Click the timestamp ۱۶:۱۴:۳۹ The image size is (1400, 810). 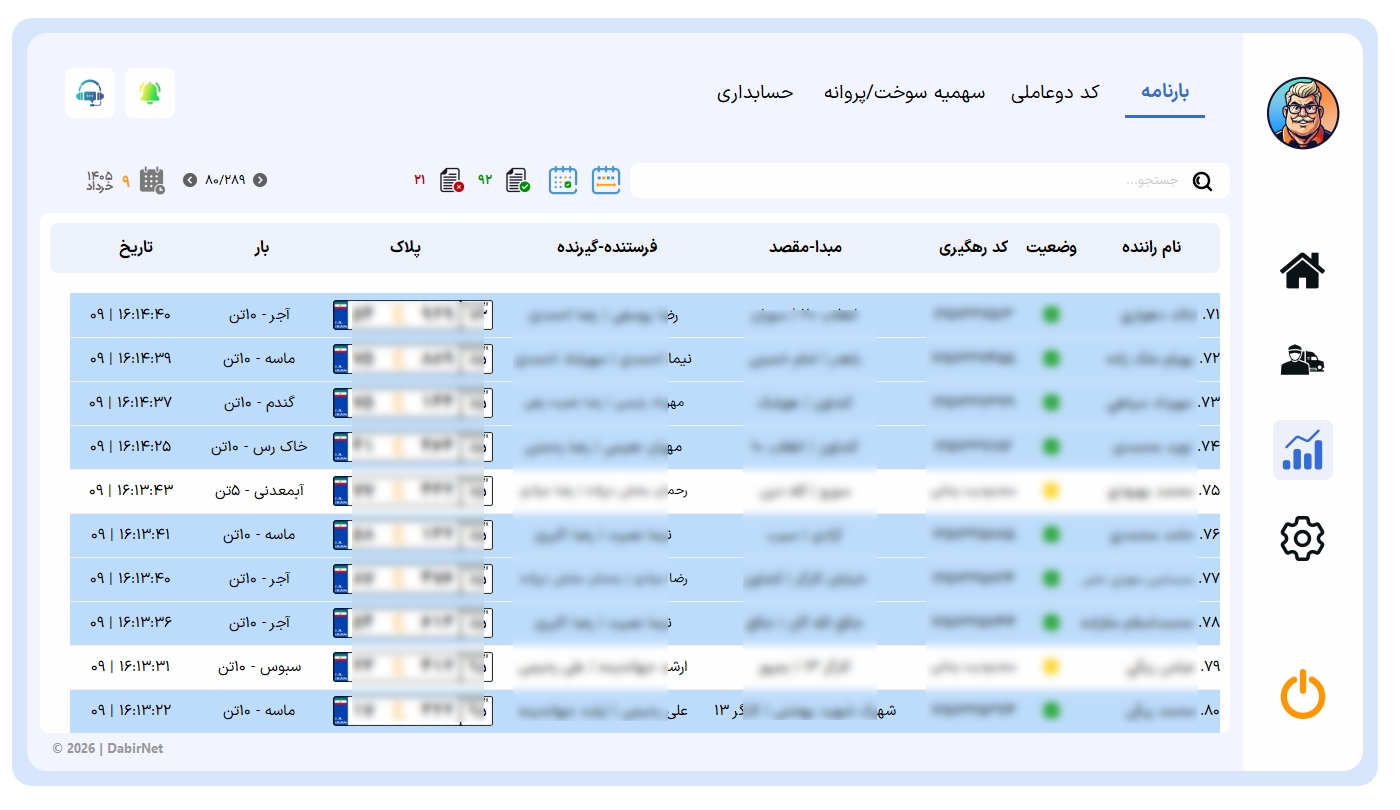pyautogui.click(x=144, y=359)
